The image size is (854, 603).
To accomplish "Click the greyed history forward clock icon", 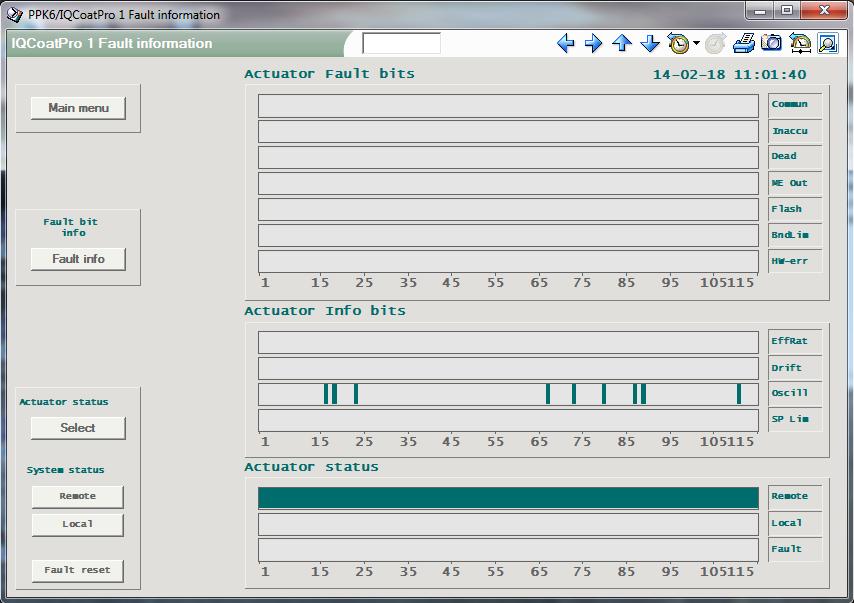I will [715, 43].
